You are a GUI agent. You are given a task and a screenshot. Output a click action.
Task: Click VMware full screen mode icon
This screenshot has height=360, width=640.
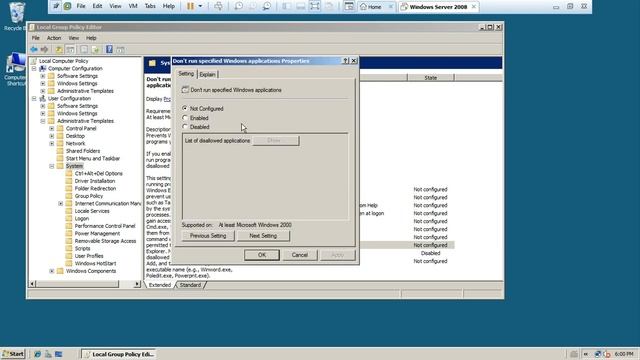tap(315, 6)
